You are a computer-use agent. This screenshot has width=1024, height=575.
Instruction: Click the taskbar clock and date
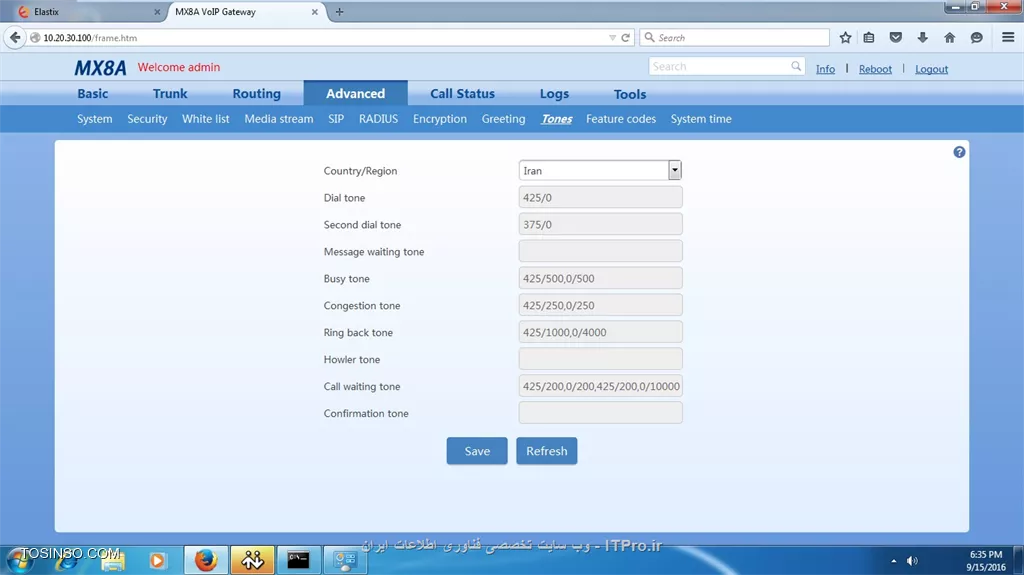986,561
